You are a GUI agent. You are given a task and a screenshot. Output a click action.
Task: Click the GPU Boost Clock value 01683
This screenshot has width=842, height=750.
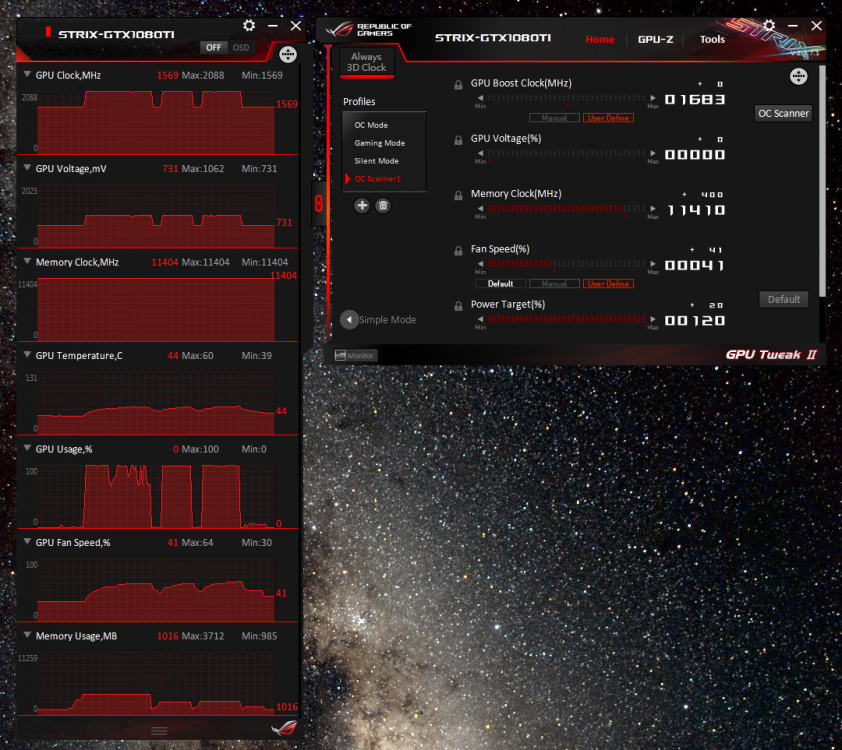pyautogui.click(x=695, y=99)
